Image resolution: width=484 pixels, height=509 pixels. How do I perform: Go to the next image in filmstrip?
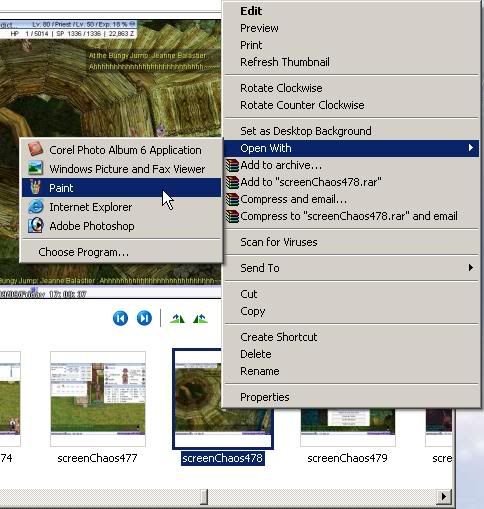(x=144, y=318)
